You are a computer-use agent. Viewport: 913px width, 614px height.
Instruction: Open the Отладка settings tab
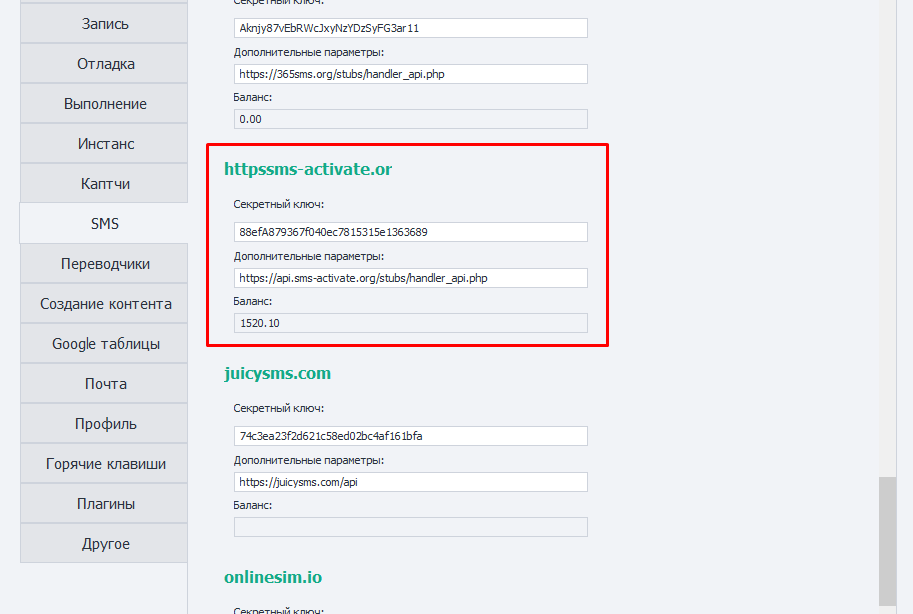(104, 63)
